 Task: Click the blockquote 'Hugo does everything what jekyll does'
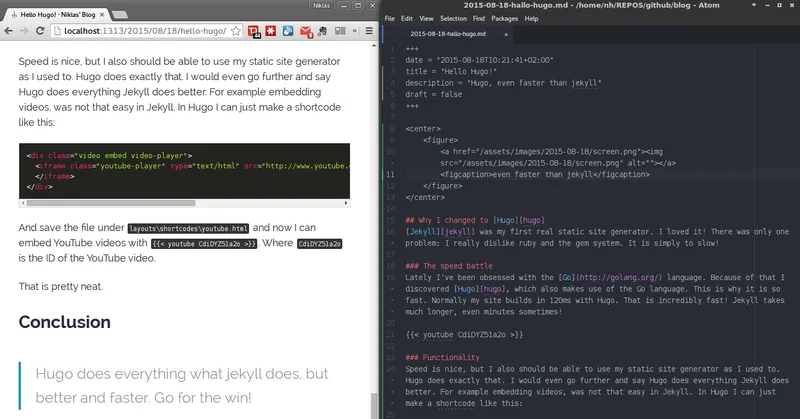point(182,385)
